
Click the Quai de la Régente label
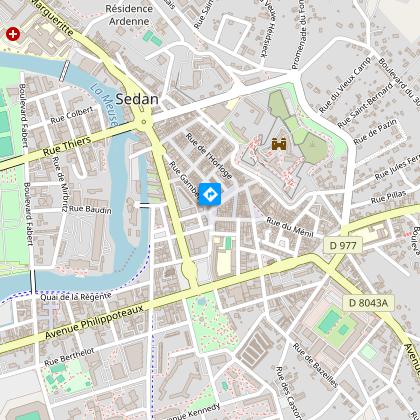76,296
